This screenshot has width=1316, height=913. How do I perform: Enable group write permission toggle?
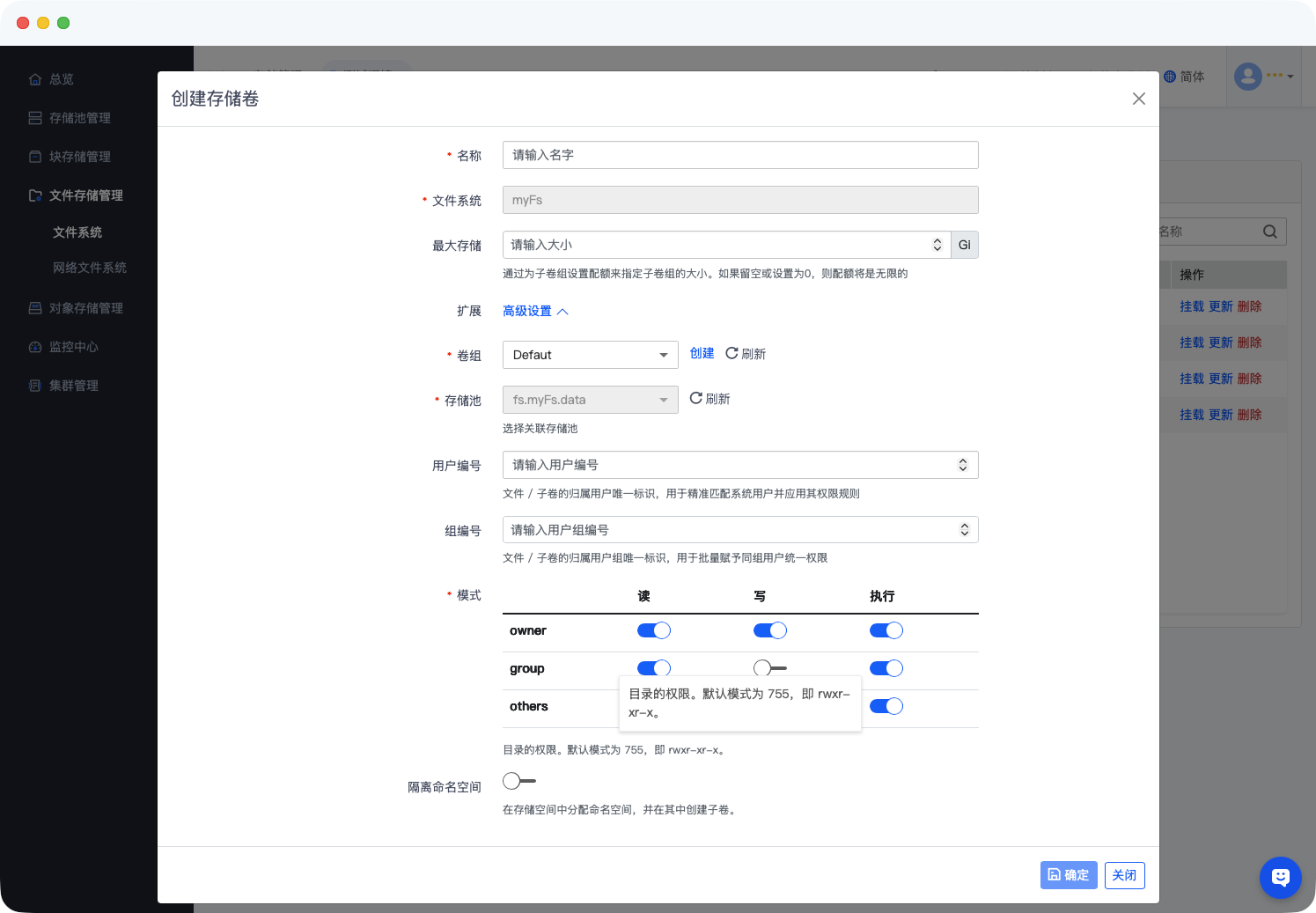pyautogui.click(x=770, y=668)
